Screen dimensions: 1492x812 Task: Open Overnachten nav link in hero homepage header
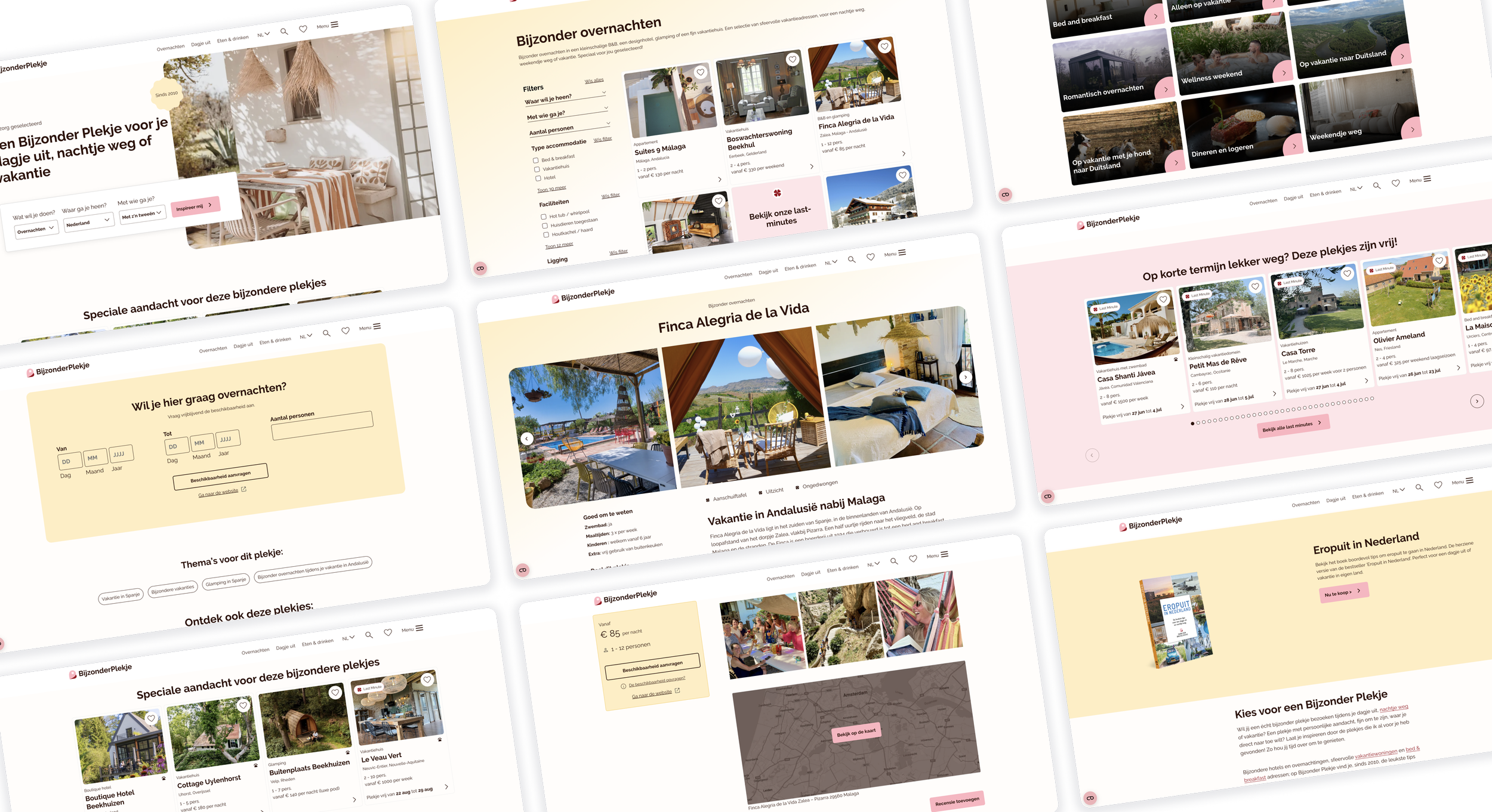point(171,47)
